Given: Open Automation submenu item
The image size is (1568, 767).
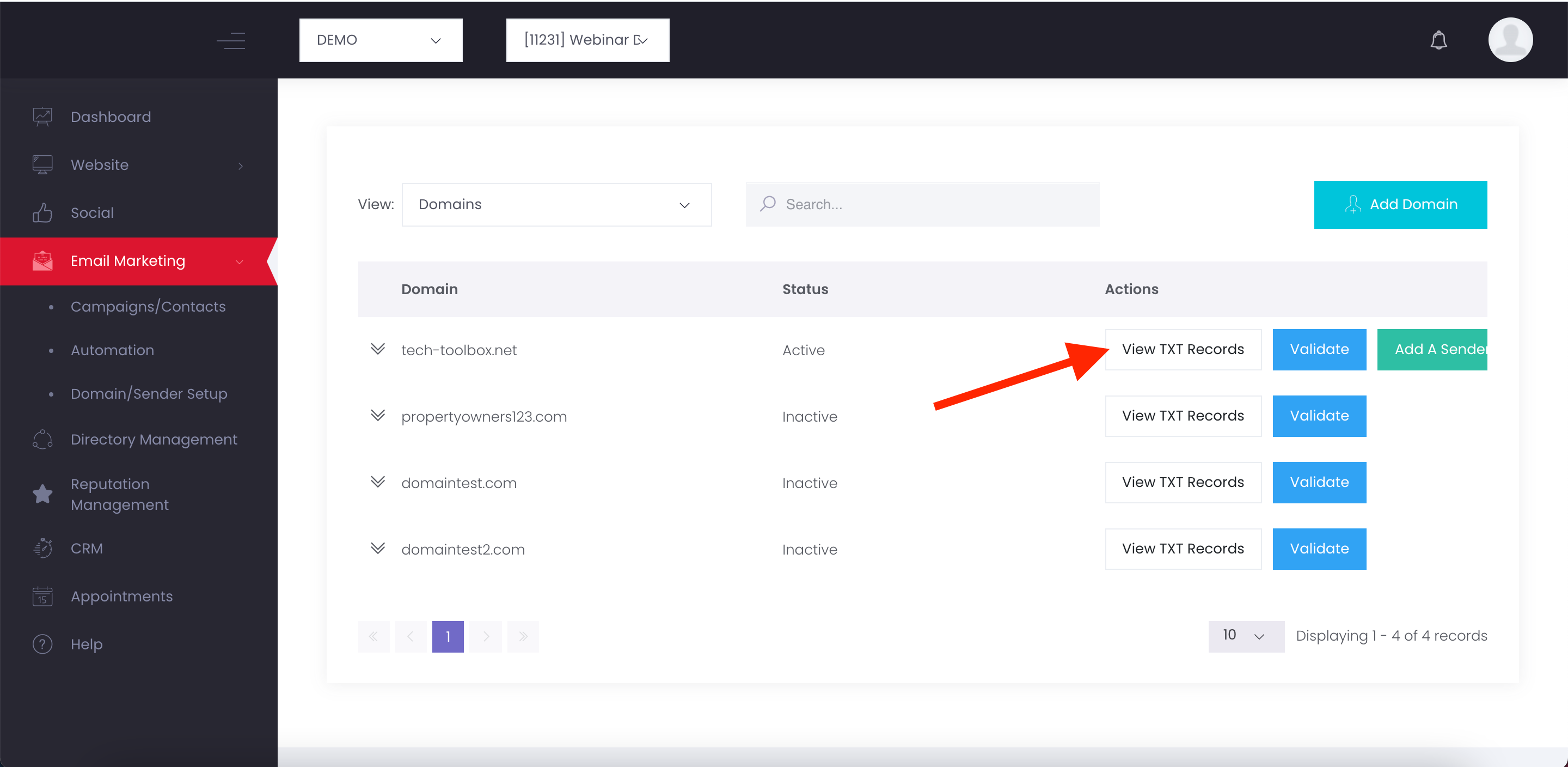Looking at the screenshot, I should [x=112, y=350].
